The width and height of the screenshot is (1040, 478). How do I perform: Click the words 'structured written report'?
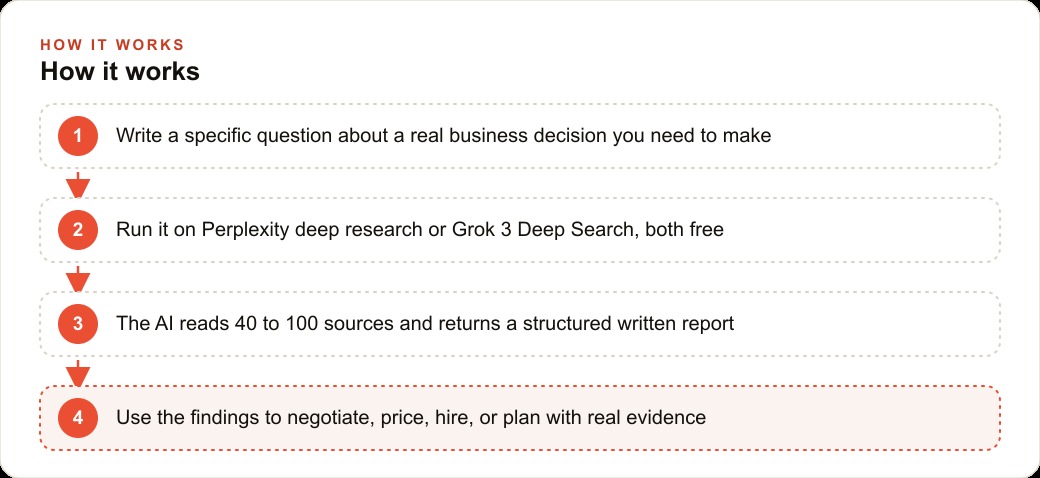click(629, 324)
